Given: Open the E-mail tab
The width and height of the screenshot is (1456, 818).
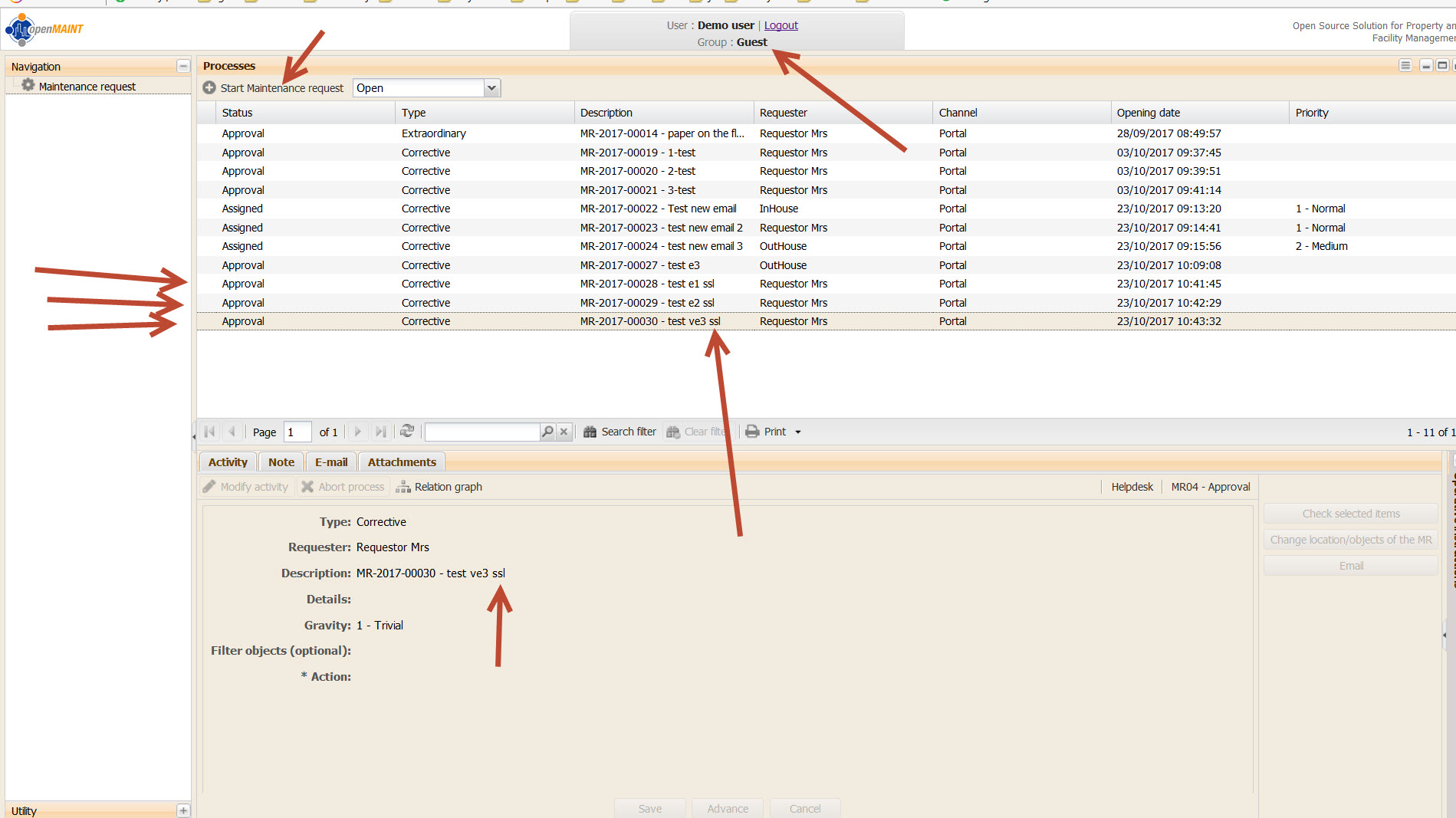Looking at the screenshot, I should coord(331,462).
